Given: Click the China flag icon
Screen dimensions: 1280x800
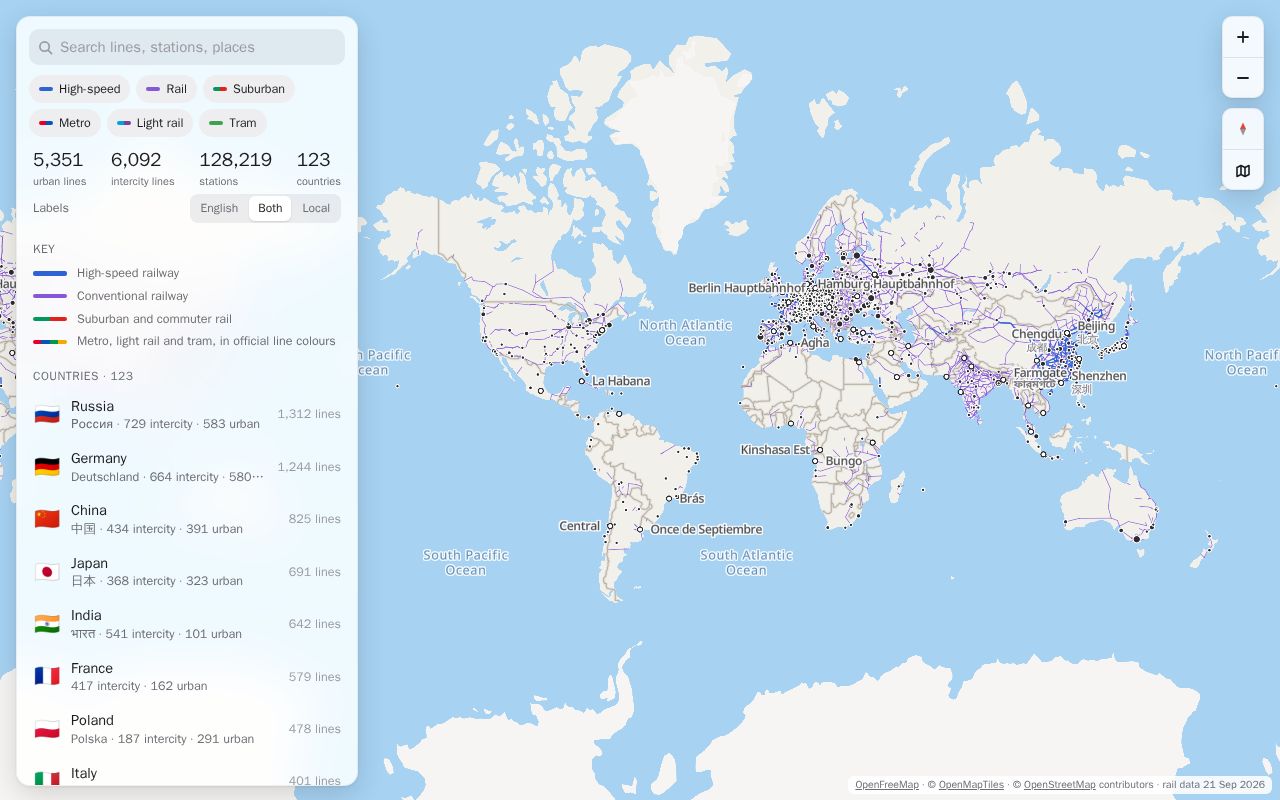Looking at the screenshot, I should (x=47, y=519).
